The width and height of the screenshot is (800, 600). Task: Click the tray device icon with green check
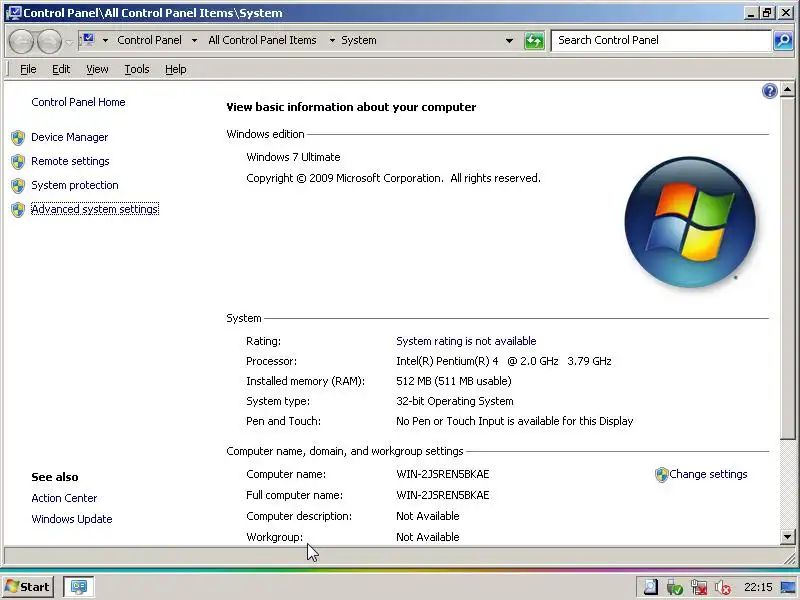[x=674, y=587]
